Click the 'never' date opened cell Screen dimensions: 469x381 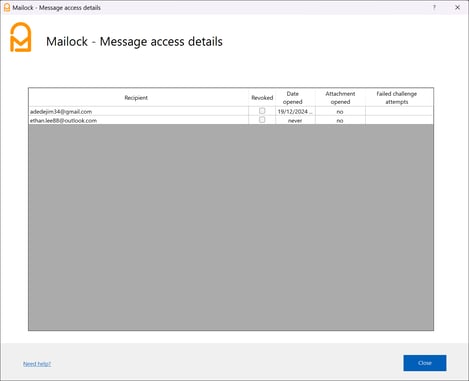pos(295,120)
